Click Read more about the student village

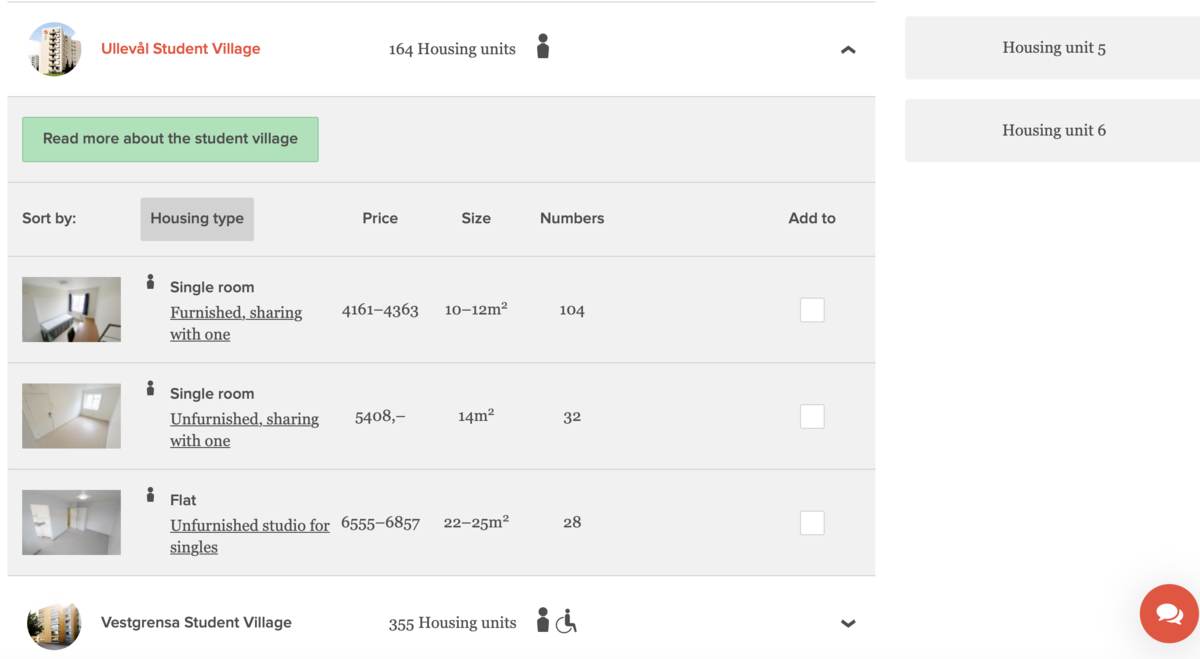[x=170, y=139]
